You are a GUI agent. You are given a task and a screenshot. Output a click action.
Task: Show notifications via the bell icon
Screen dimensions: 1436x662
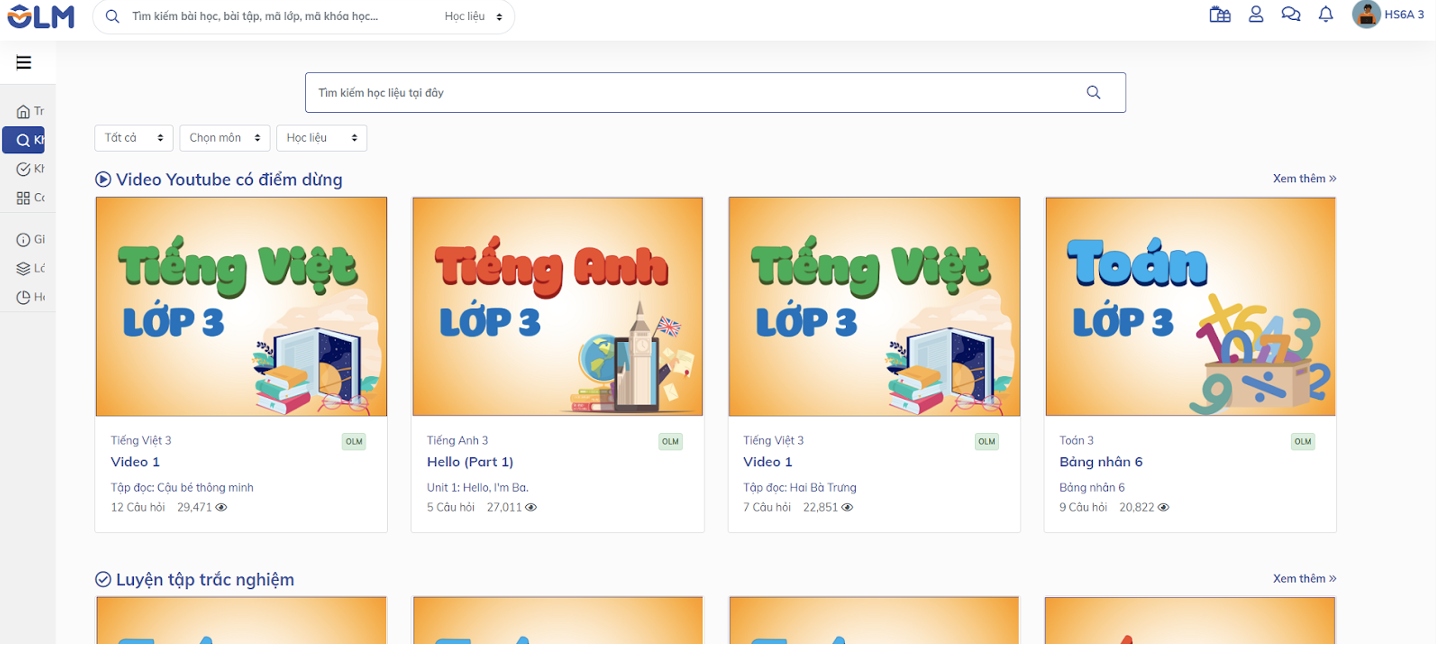coord(1326,15)
